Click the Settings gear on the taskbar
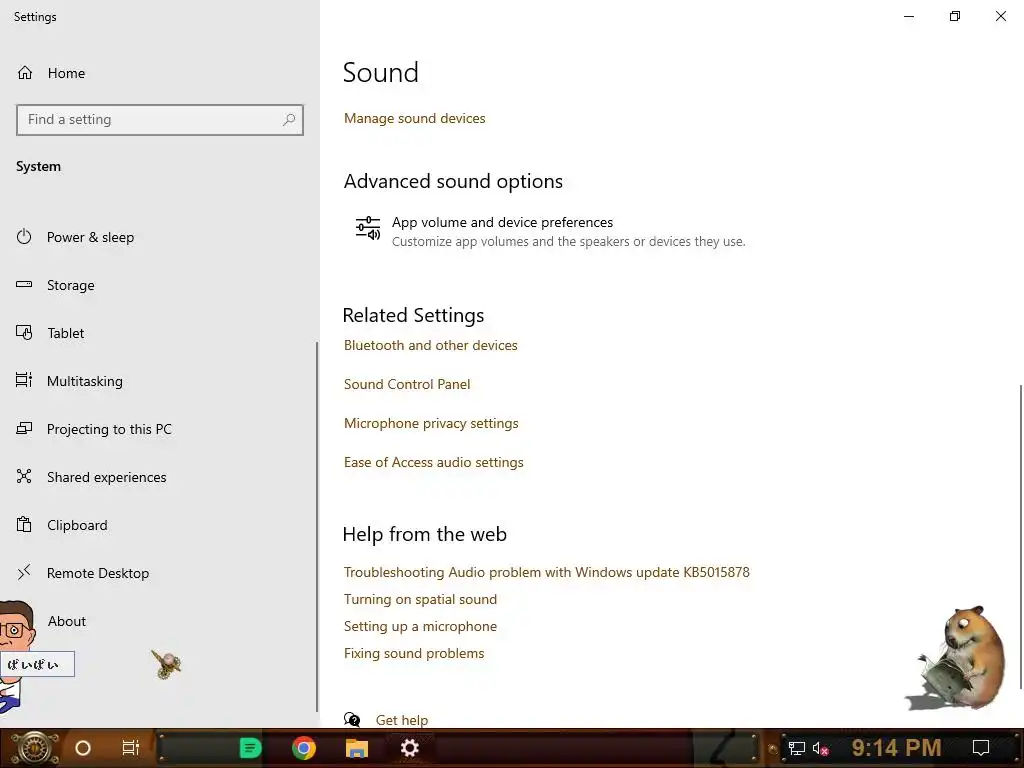This screenshot has width=1024, height=768. [x=409, y=748]
